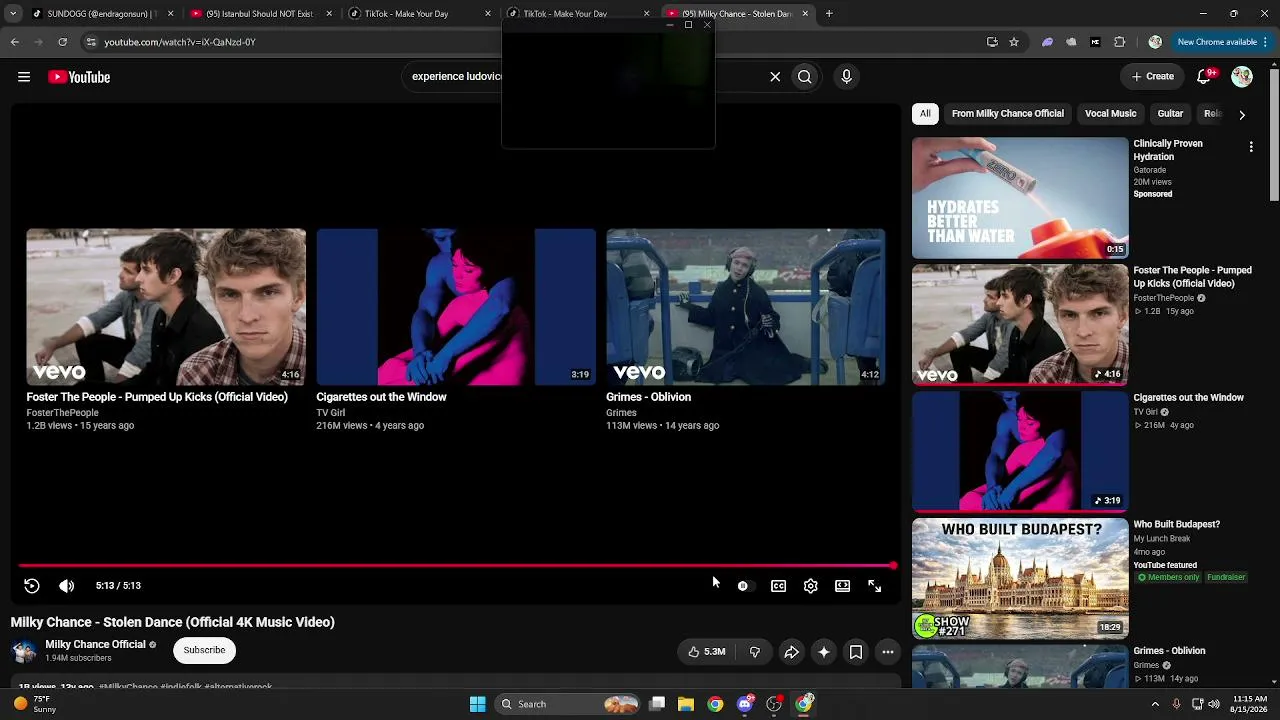Mute the video volume
The width and height of the screenshot is (1280, 720).
66,586
